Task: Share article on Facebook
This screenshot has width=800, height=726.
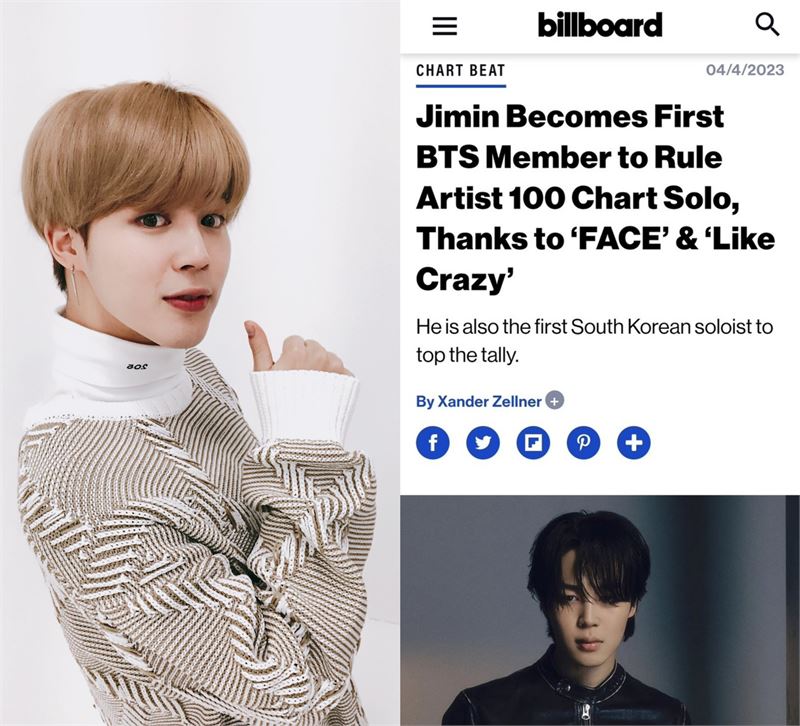Action: [x=433, y=442]
